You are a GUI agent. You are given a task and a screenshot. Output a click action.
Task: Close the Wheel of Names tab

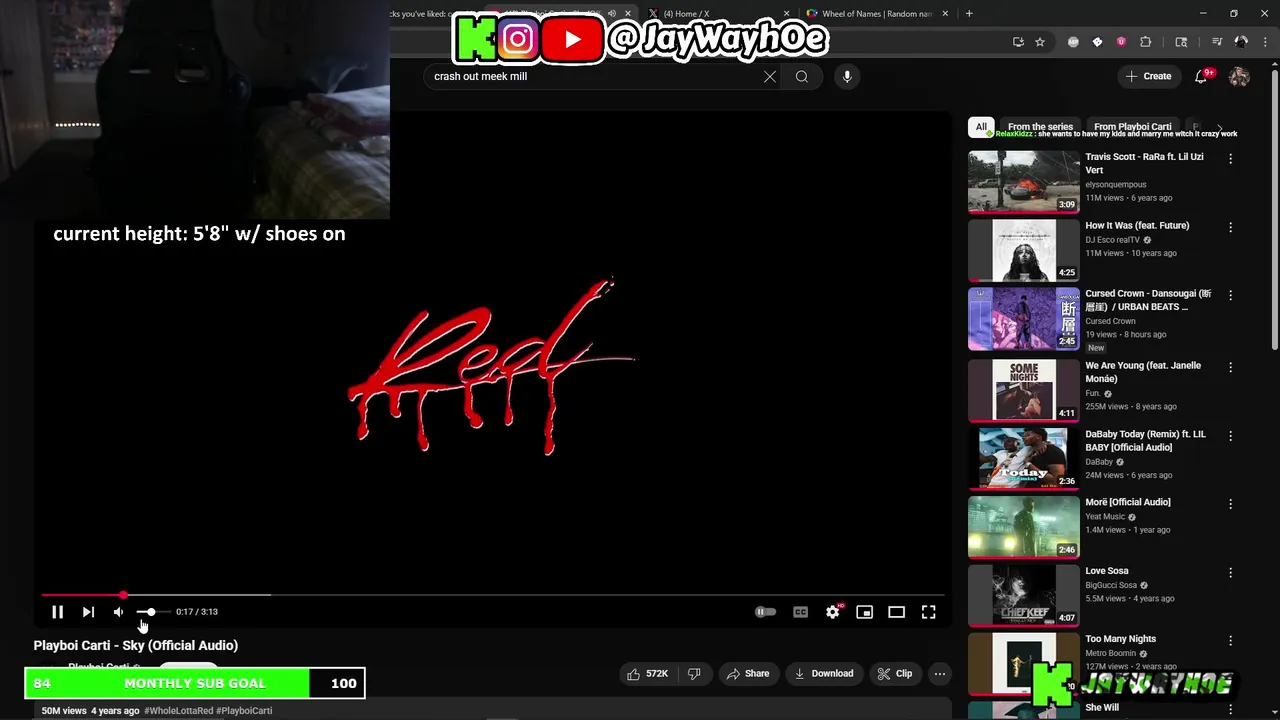[945, 14]
